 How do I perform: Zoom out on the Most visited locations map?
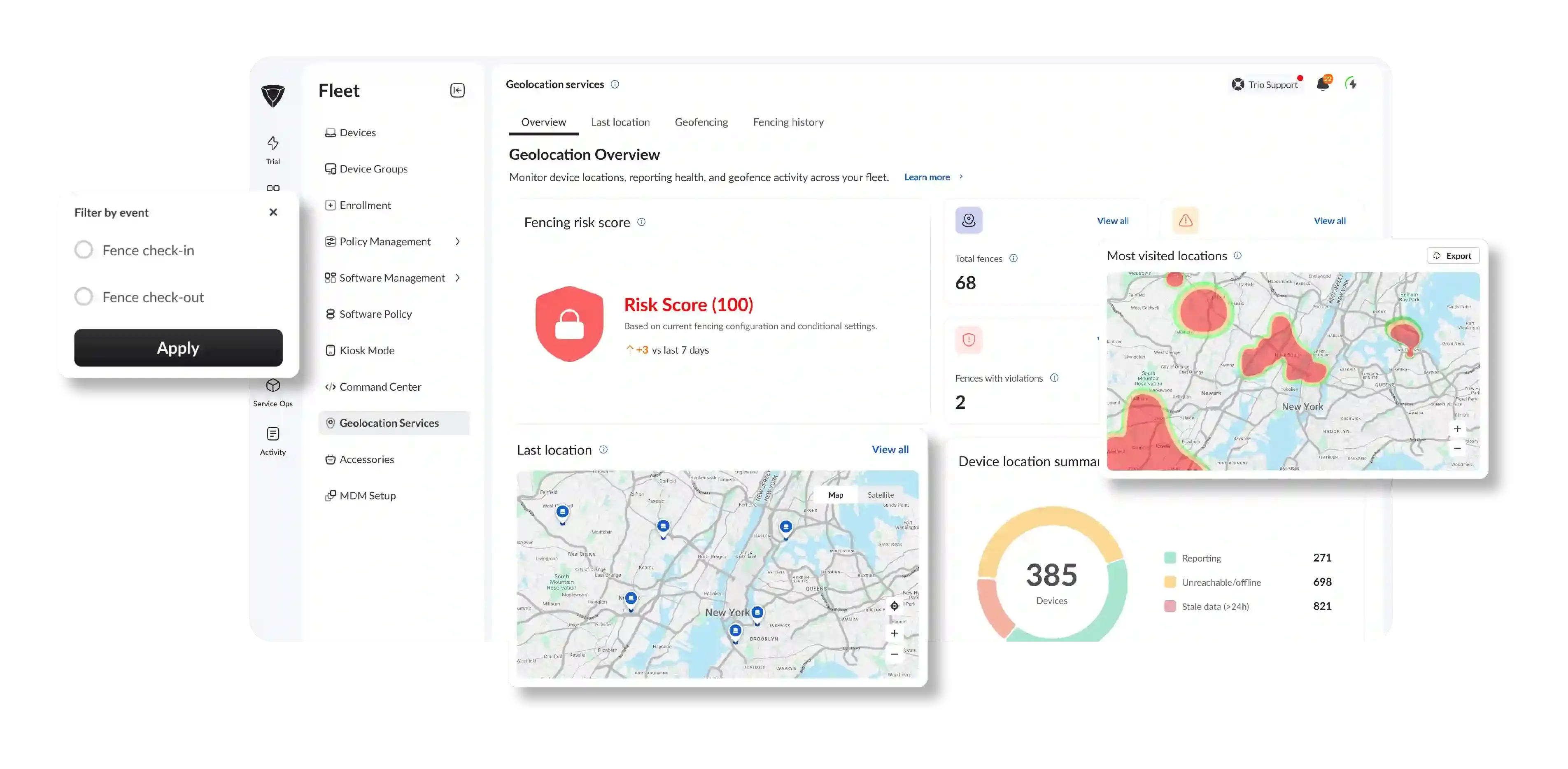pos(1457,449)
